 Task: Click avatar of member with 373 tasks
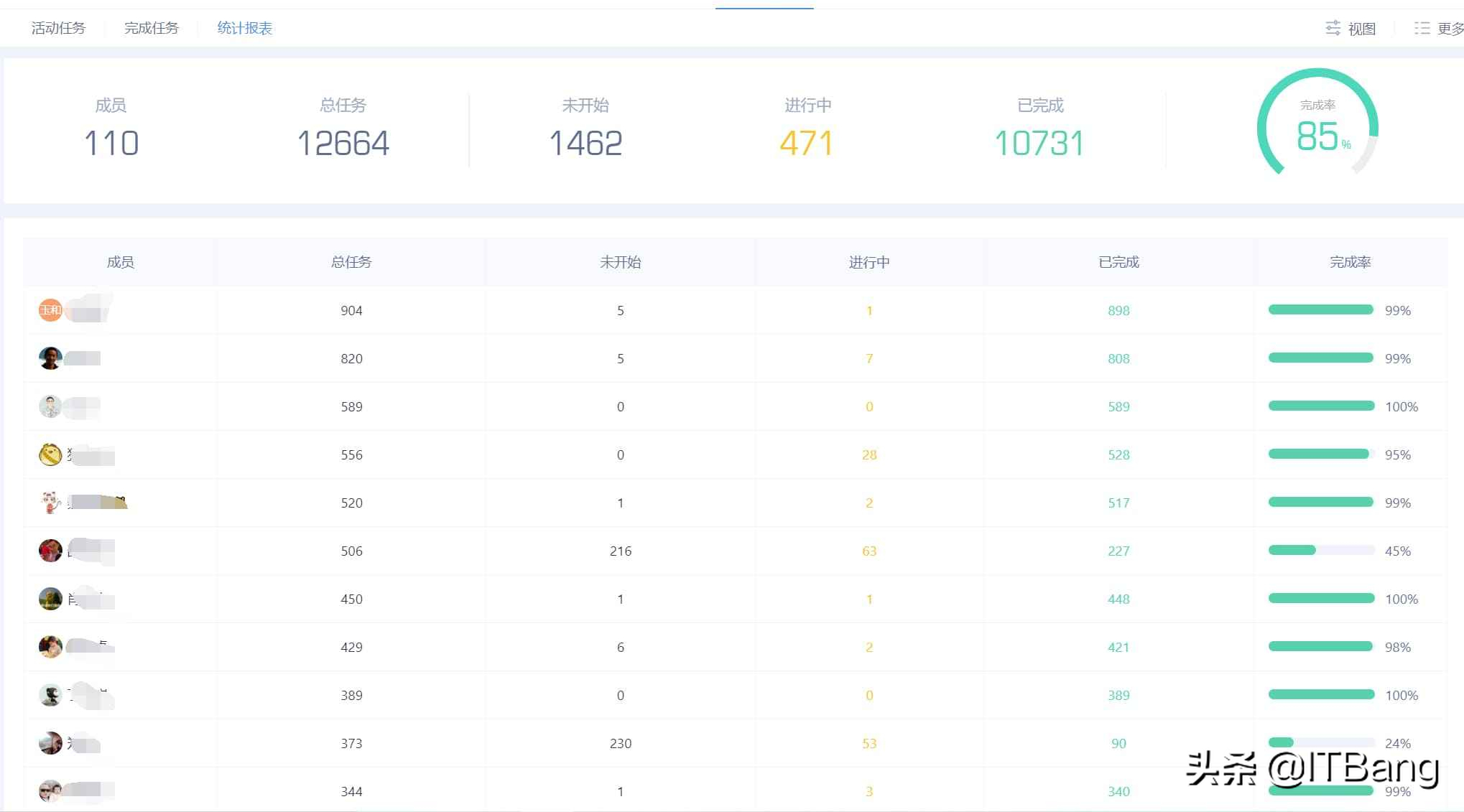(x=50, y=743)
